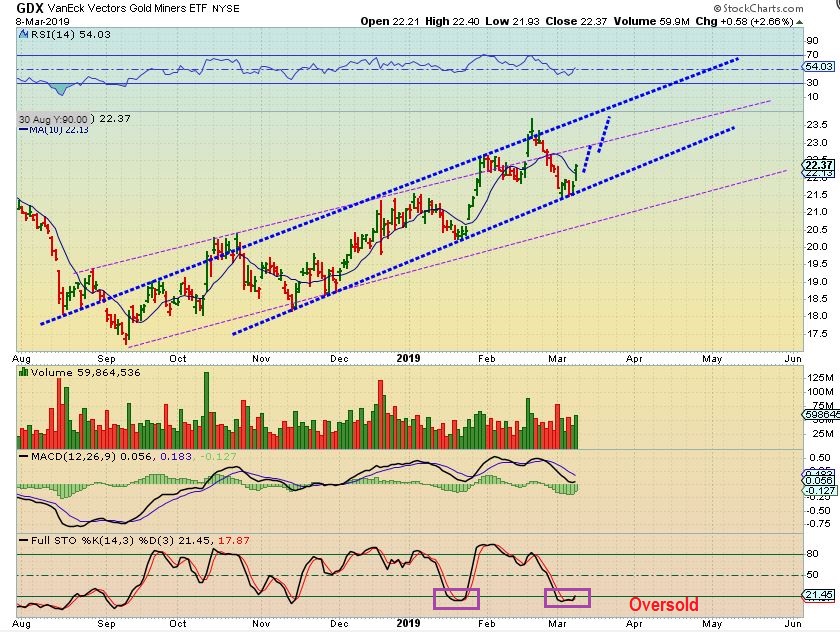Click the 54.03 RSI value tag on axis
840x632 pixels.
tap(819, 66)
